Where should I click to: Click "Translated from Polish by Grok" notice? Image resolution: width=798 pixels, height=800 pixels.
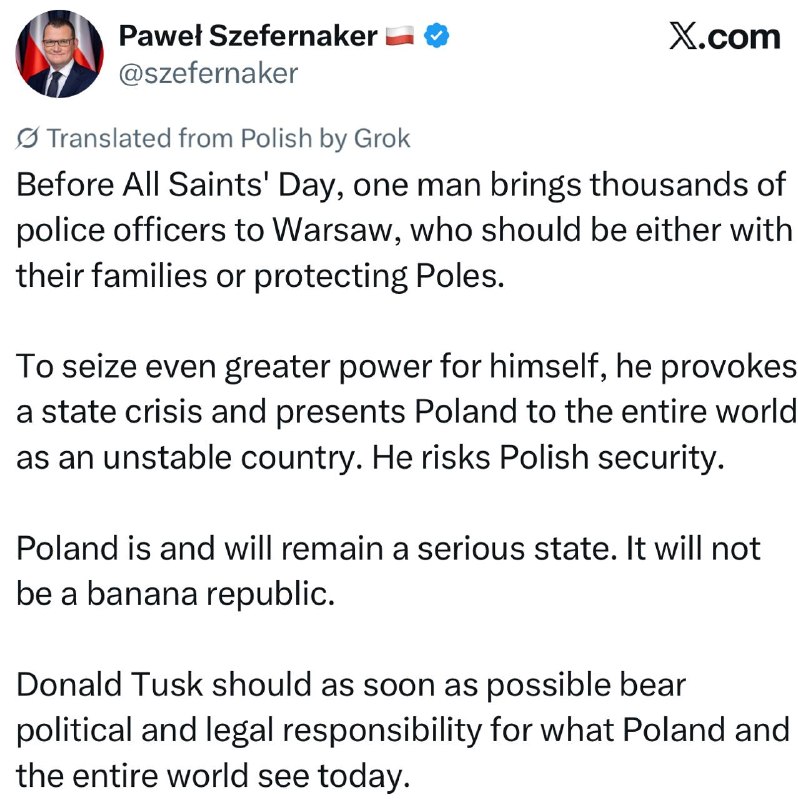pos(213,138)
